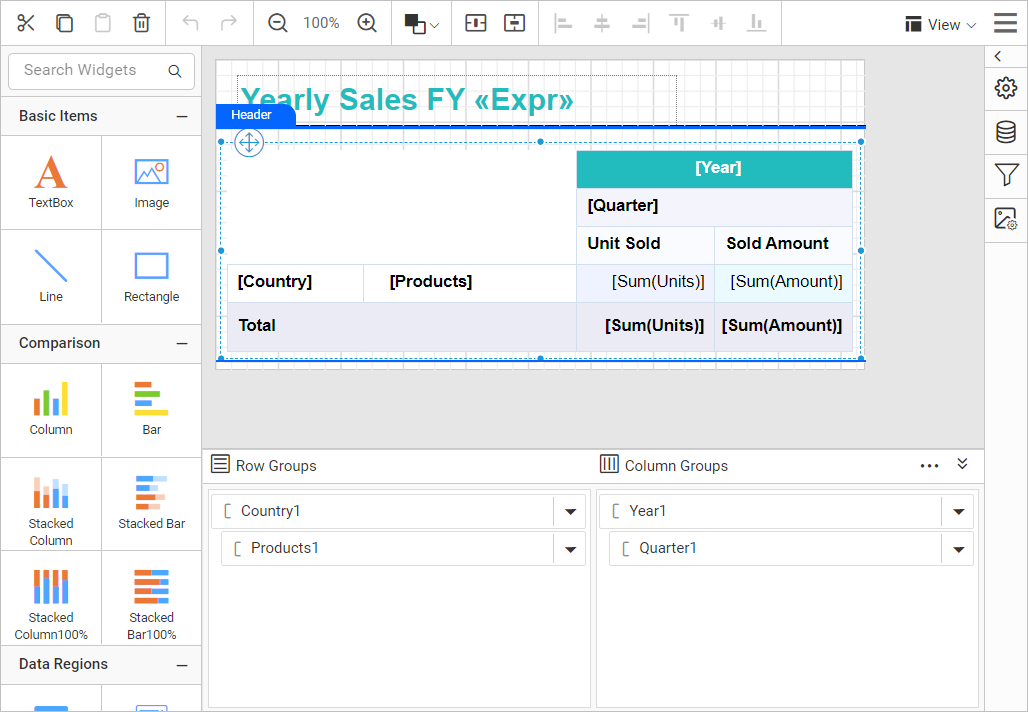This screenshot has height=712, width=1028.
Task: Click the center horizontally icon
Action: pos(475,23)
